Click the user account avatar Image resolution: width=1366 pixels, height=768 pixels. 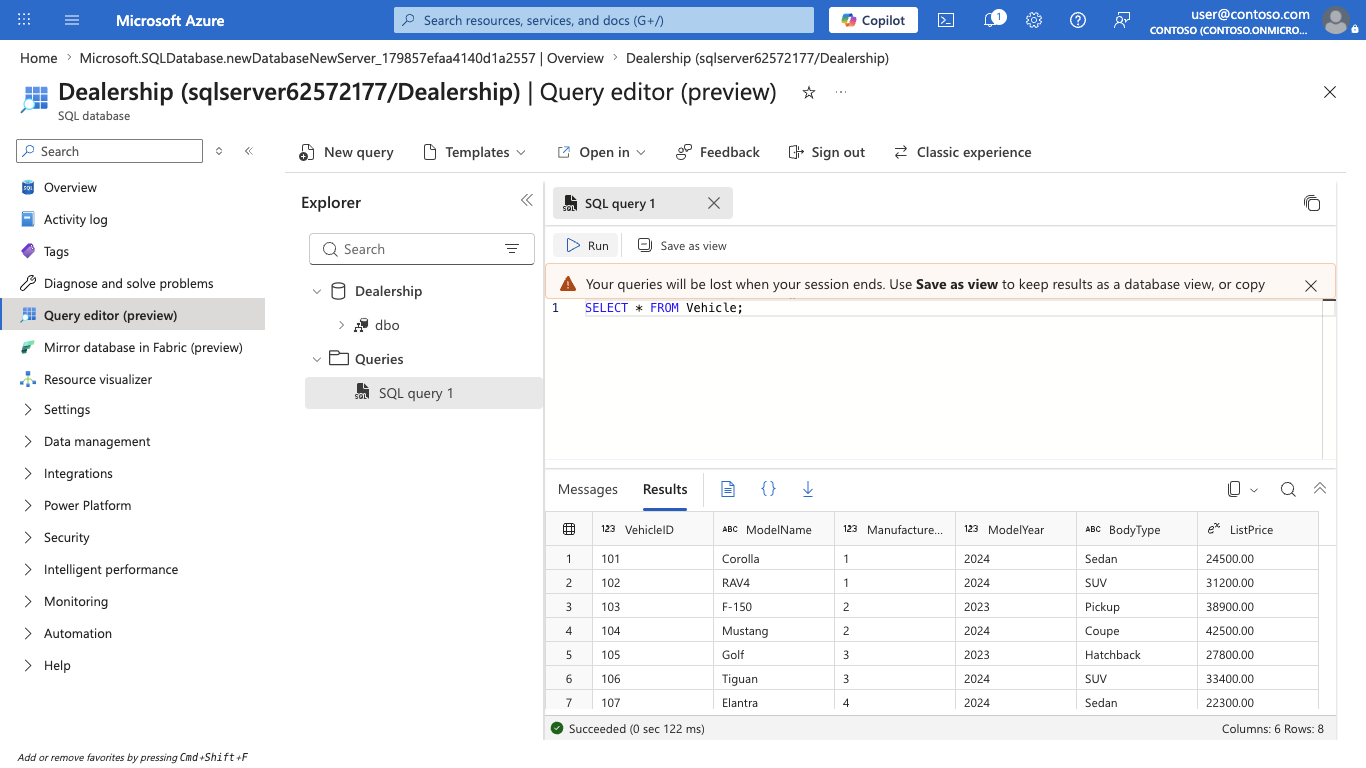pyautogui.click(x=1335, y=20)
